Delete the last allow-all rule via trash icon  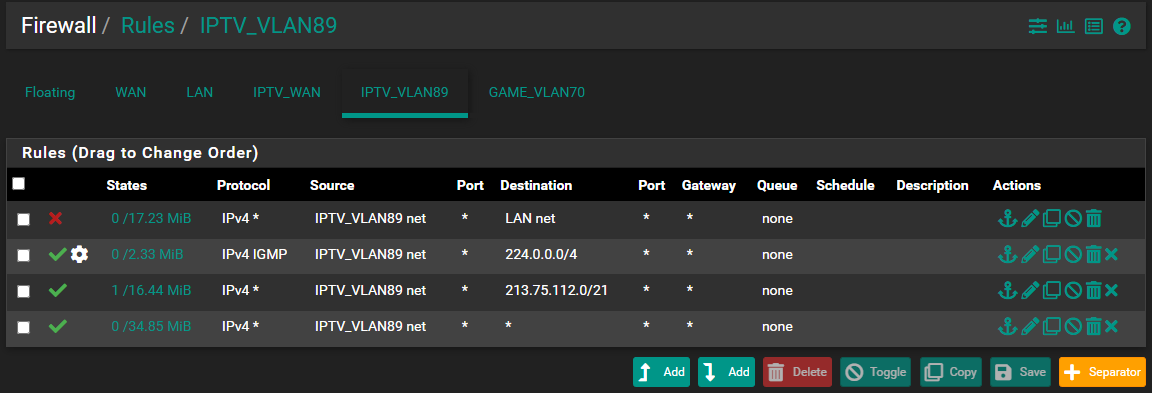click(x=1093, y=326)
